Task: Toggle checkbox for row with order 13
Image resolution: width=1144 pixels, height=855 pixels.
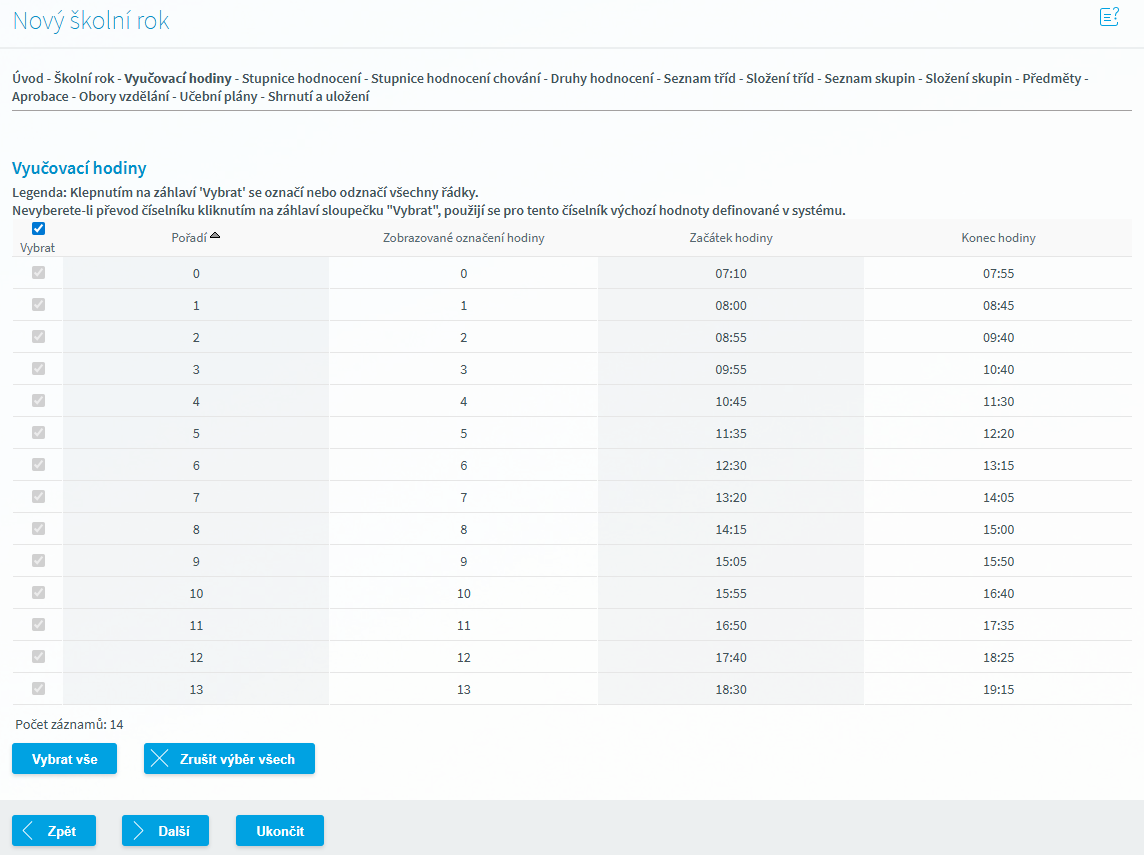Action: (39, 689)
